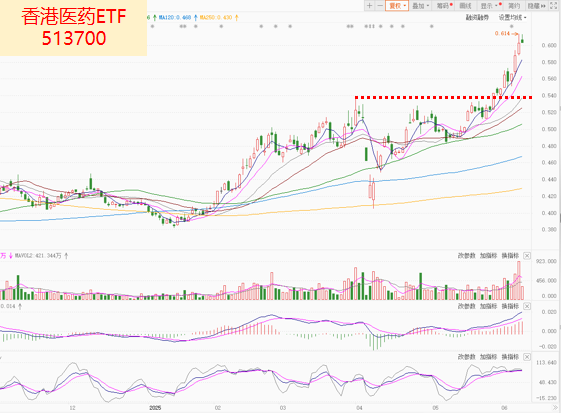Click the 456.000 volume axis label
The image size is (561, 413).
(546, 281)
